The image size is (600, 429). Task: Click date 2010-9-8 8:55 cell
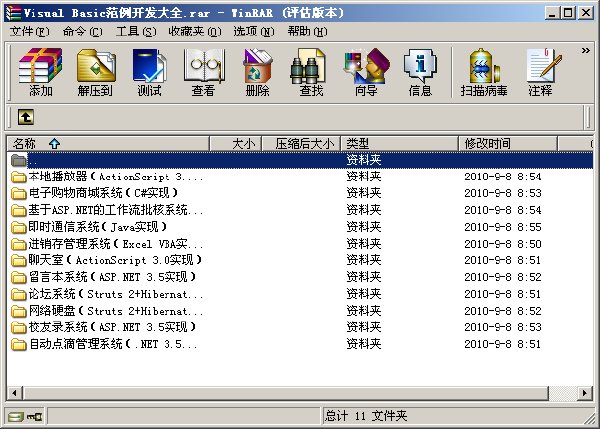503,227
